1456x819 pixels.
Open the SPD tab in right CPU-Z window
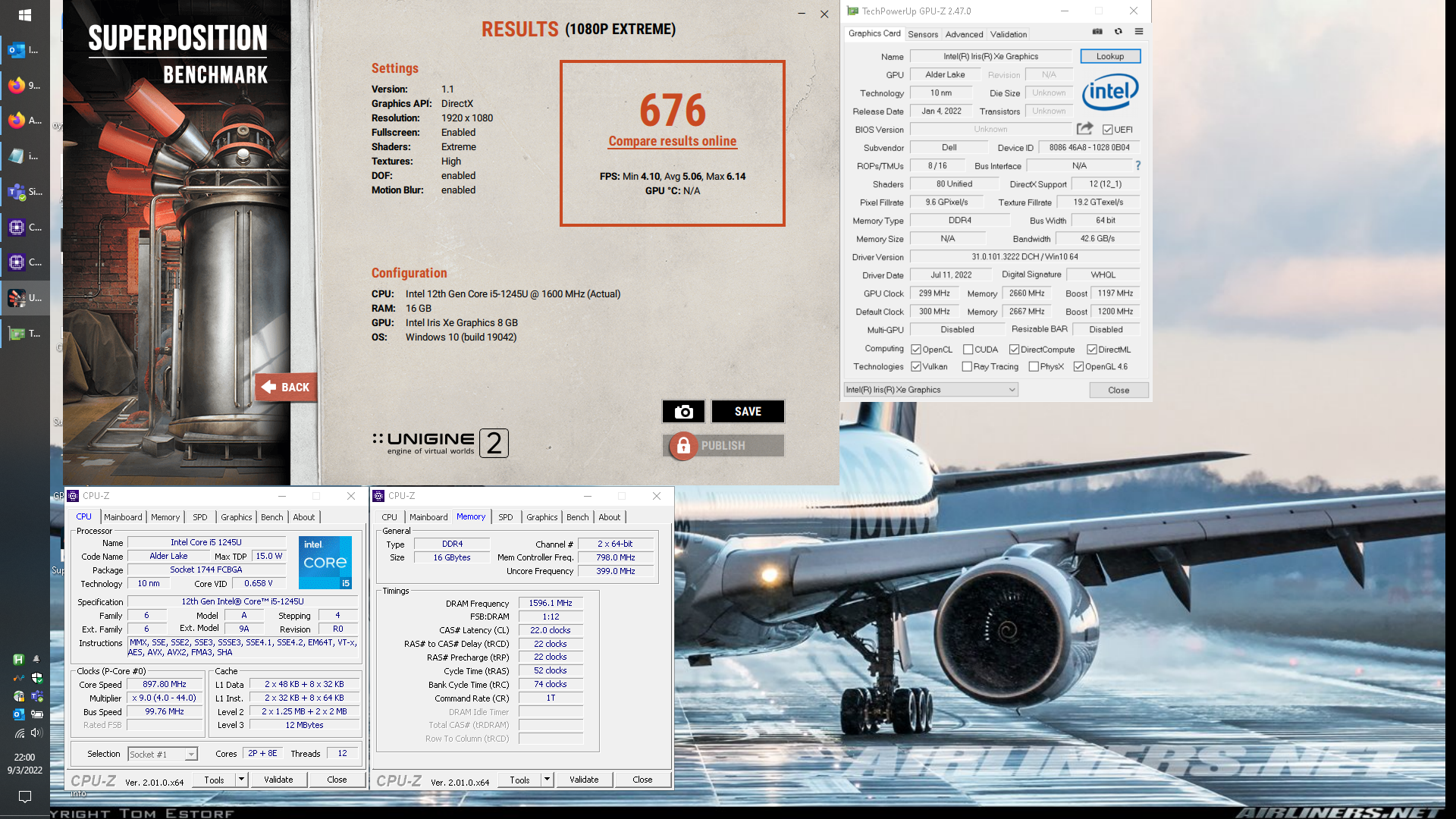[x=506, y=517]
